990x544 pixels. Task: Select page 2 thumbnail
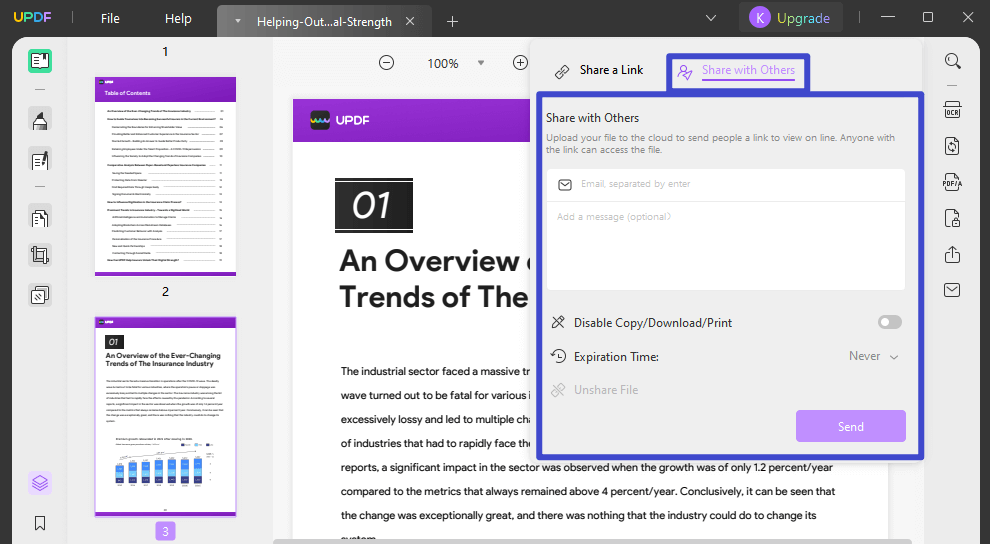tap(165, 417)
